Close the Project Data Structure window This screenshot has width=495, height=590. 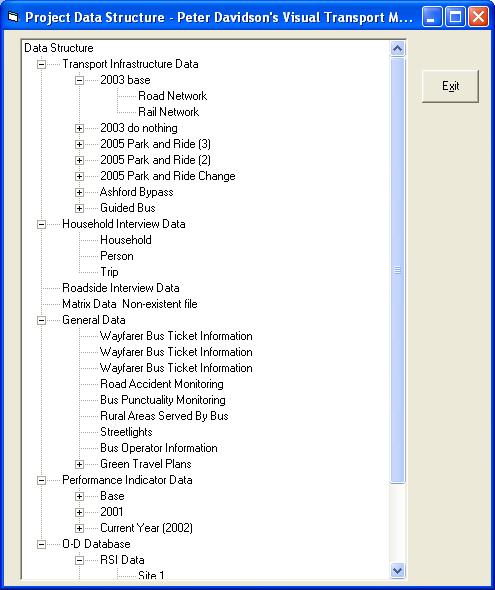click(x=478, y=17)
